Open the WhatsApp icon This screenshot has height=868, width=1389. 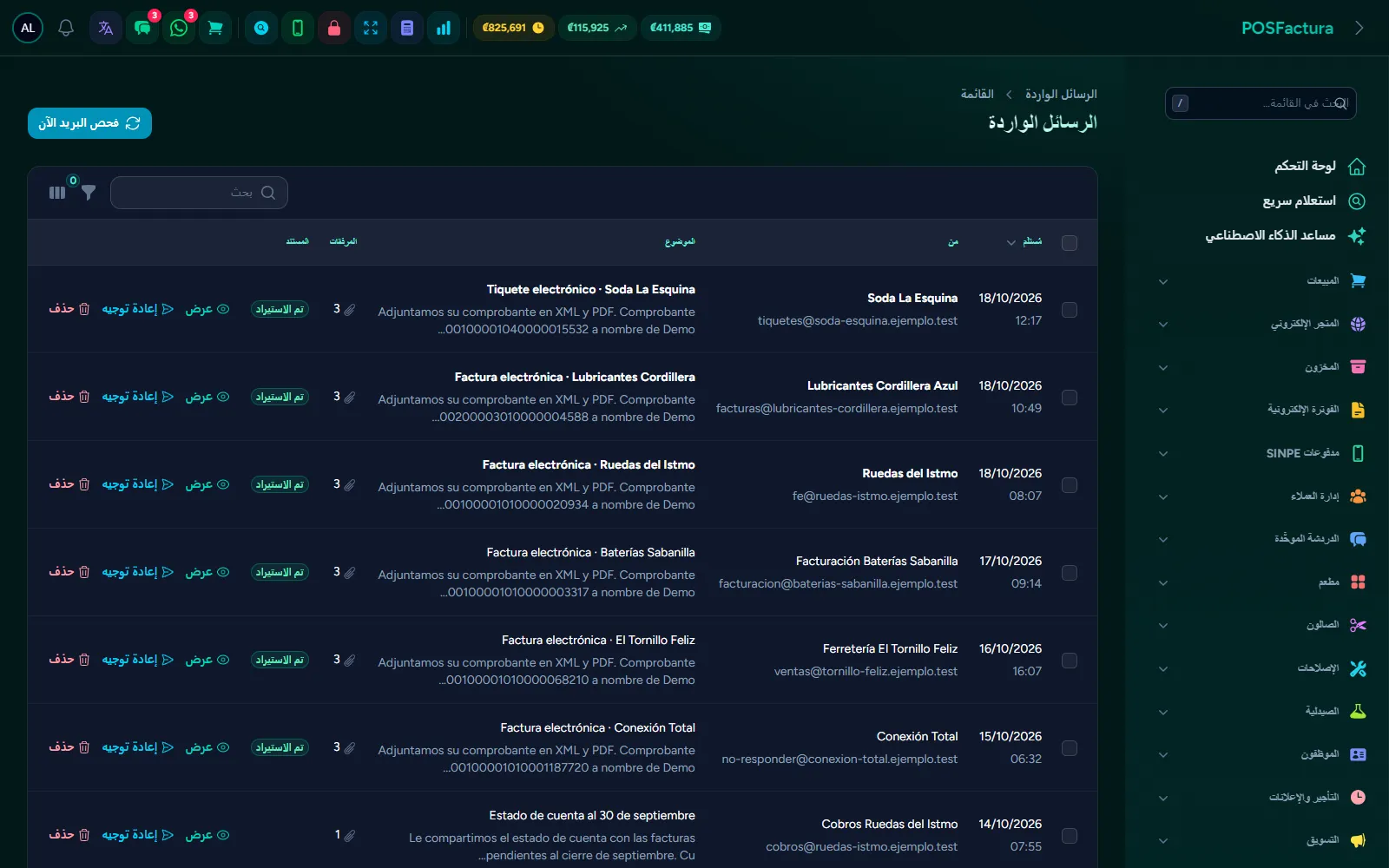point(179,28)
